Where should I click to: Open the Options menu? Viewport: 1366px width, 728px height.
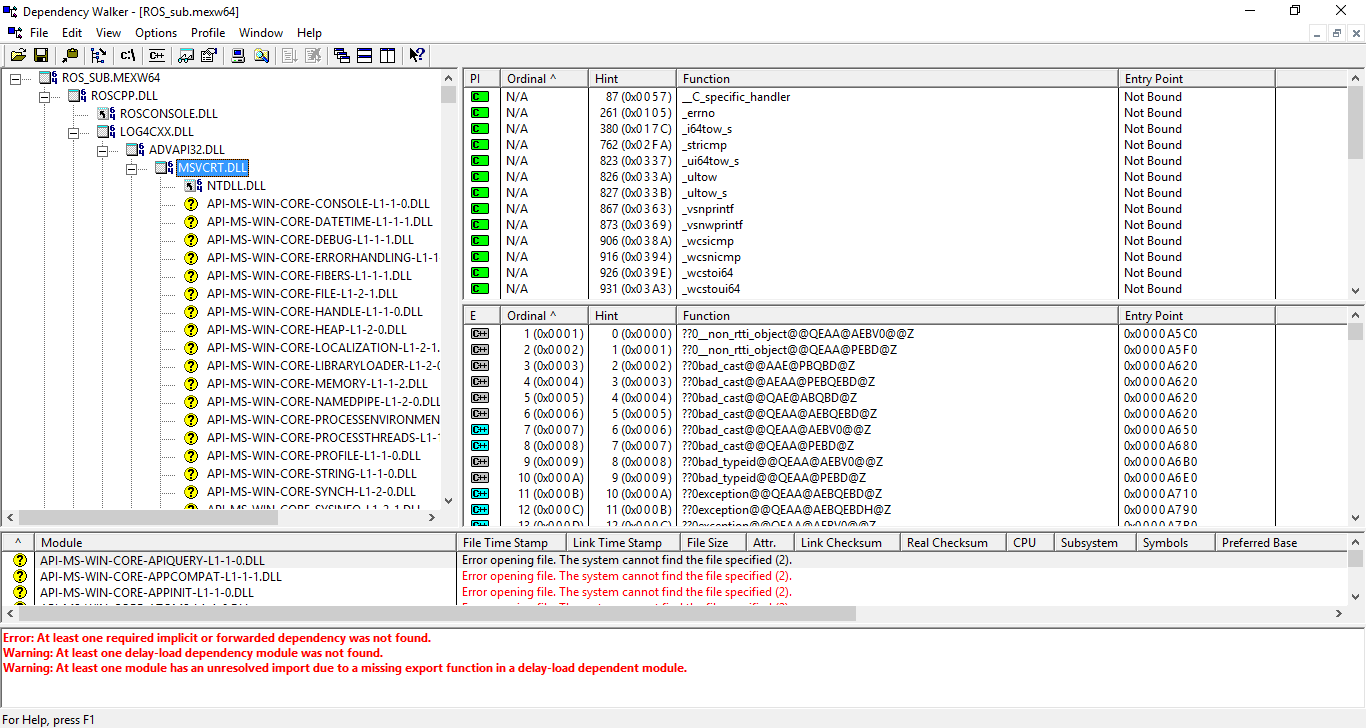coord(156,33)
